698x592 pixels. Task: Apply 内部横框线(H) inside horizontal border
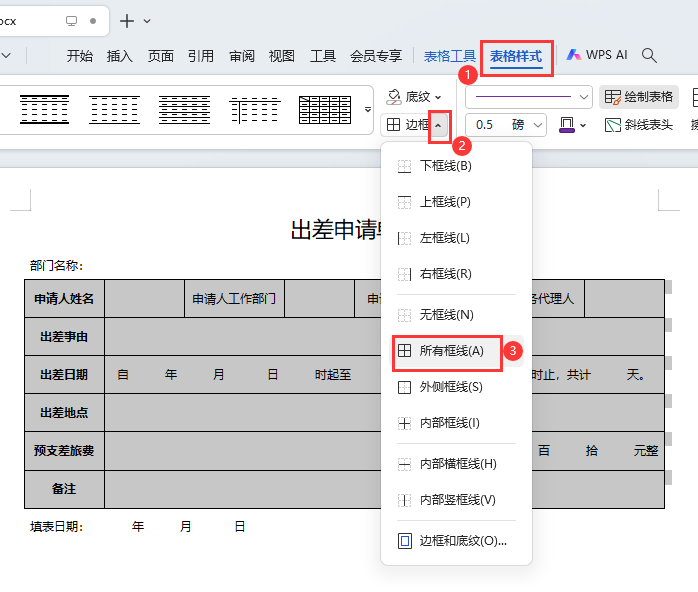[x=456, y=464]
